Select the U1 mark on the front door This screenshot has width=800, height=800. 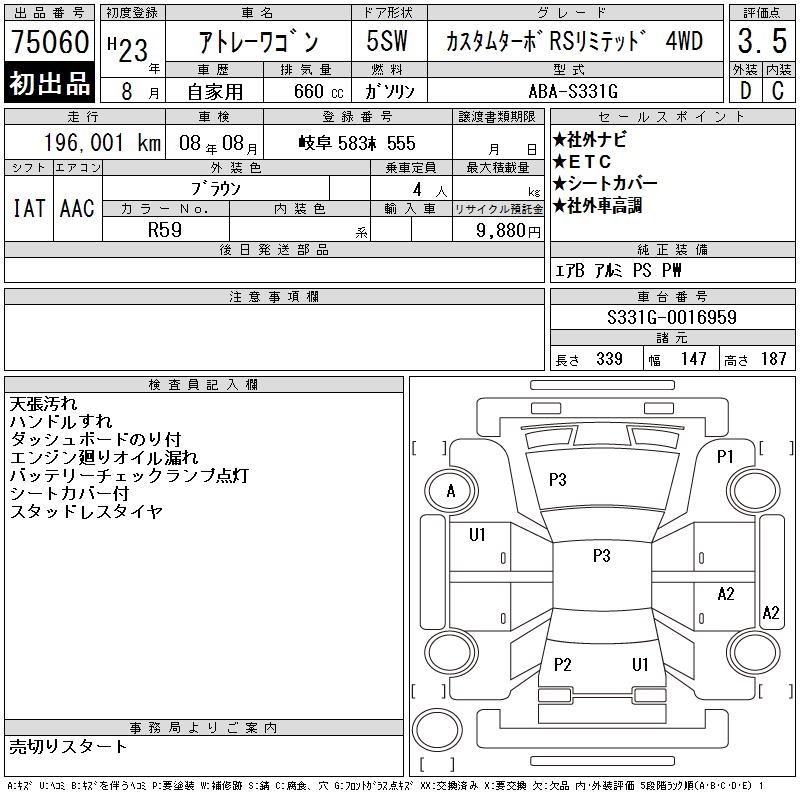point(477,535)
